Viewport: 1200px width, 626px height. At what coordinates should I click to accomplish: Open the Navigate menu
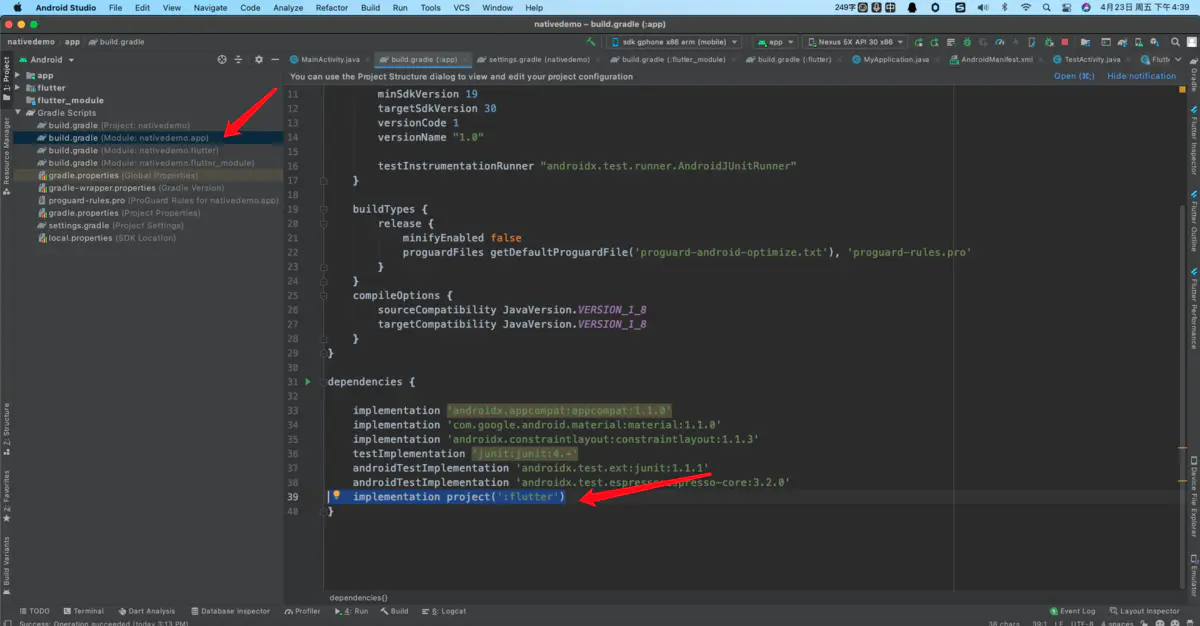pos(210,7)
